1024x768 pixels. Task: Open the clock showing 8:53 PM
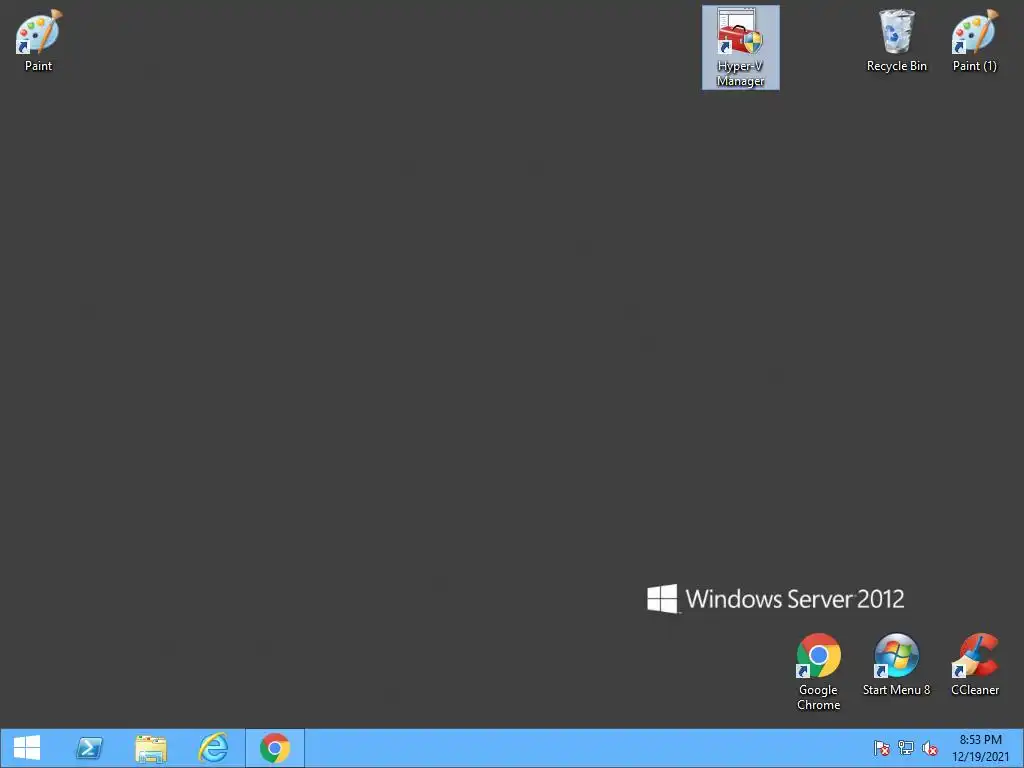[x=980, y=748]
